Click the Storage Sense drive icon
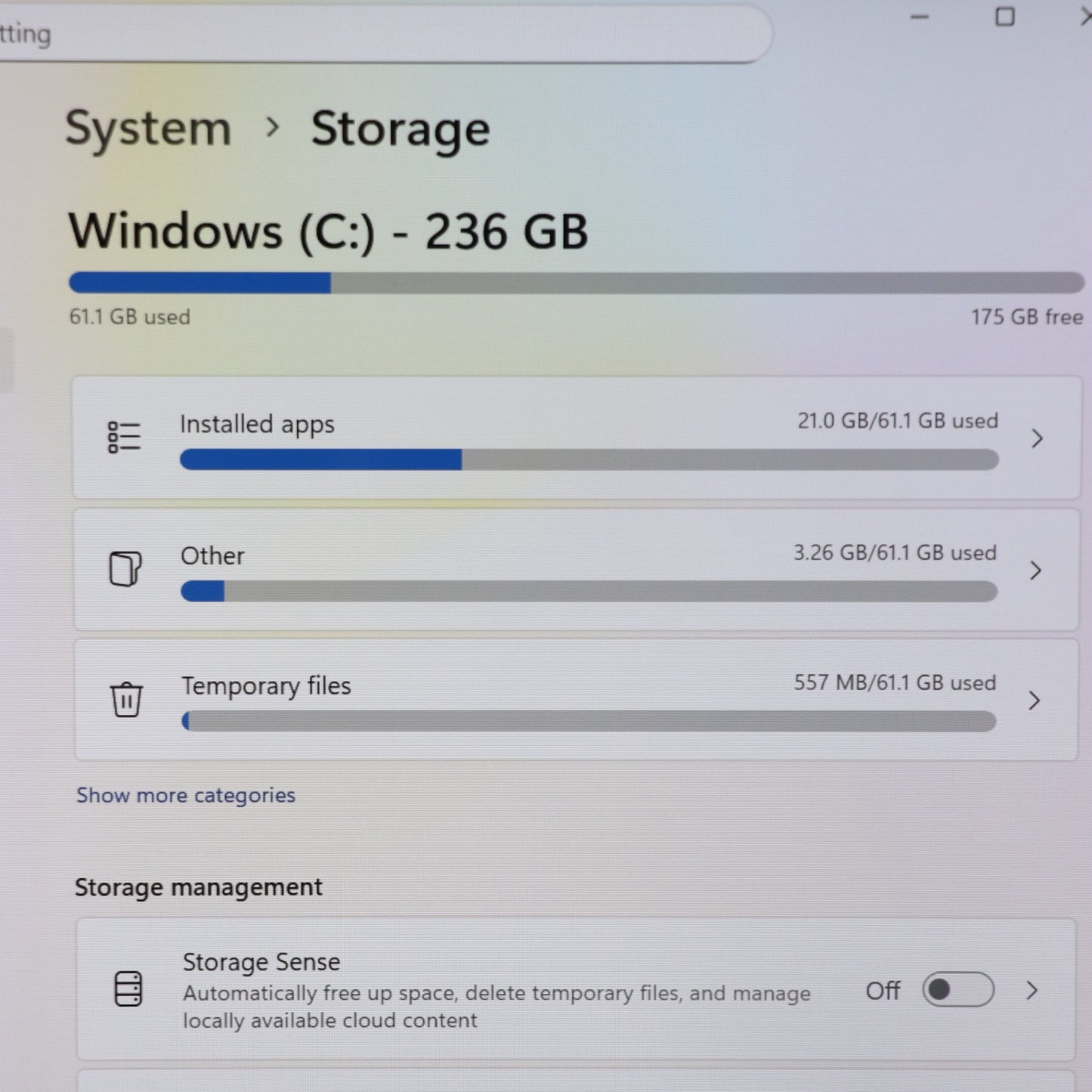The width and height of the screenshot is (1092, 1092). tap(128, 988)
